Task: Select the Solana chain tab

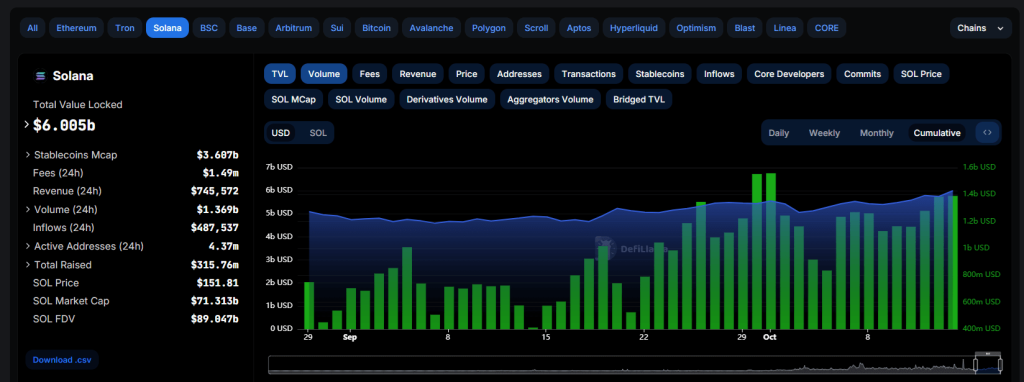Action: tap(167, 28)
